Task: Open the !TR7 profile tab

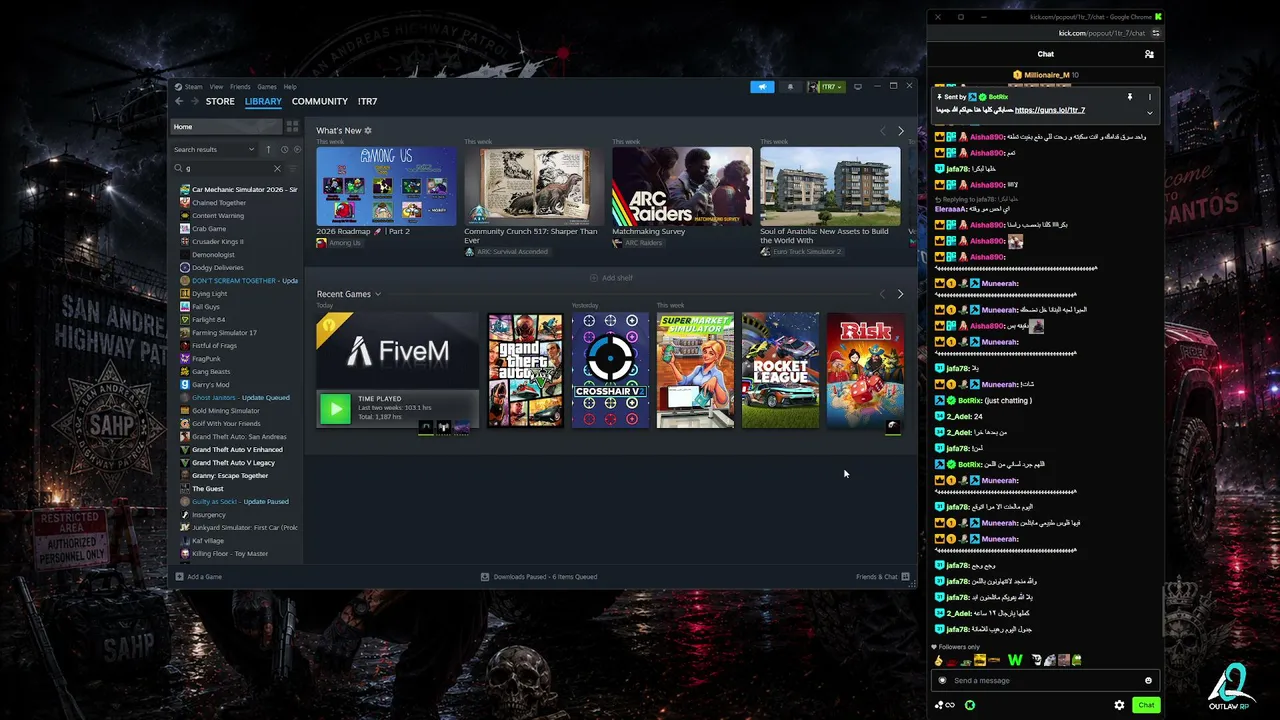Action: (367, 101)
